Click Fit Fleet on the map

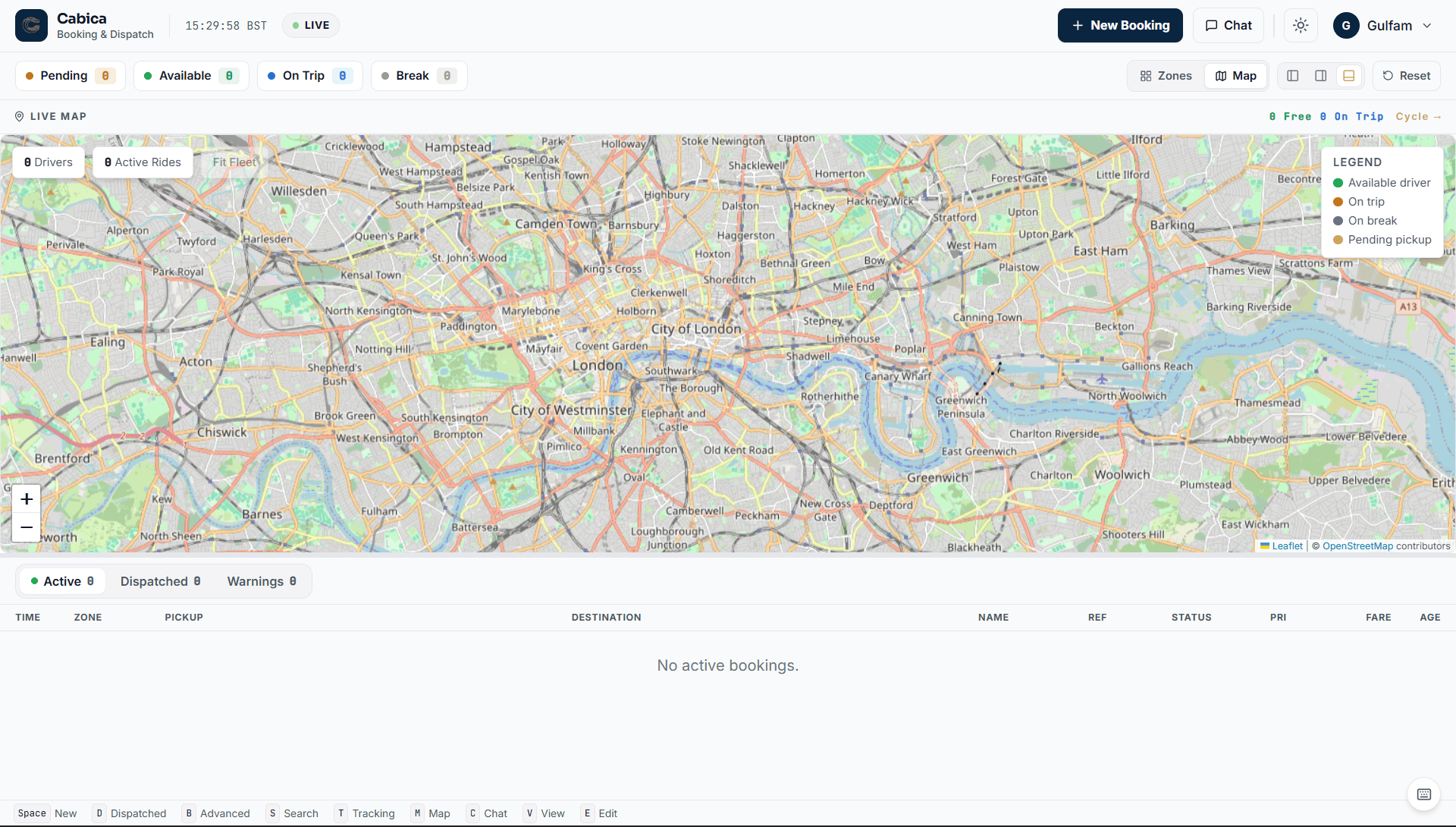[x=234, y=162]
